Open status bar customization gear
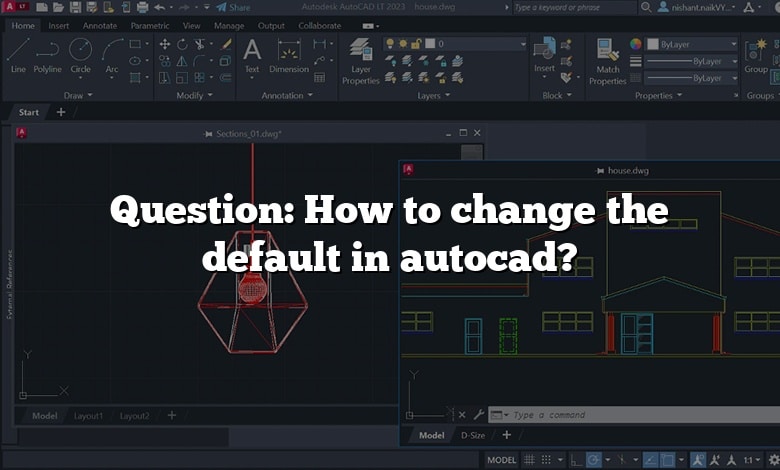 tap(774, 460)
